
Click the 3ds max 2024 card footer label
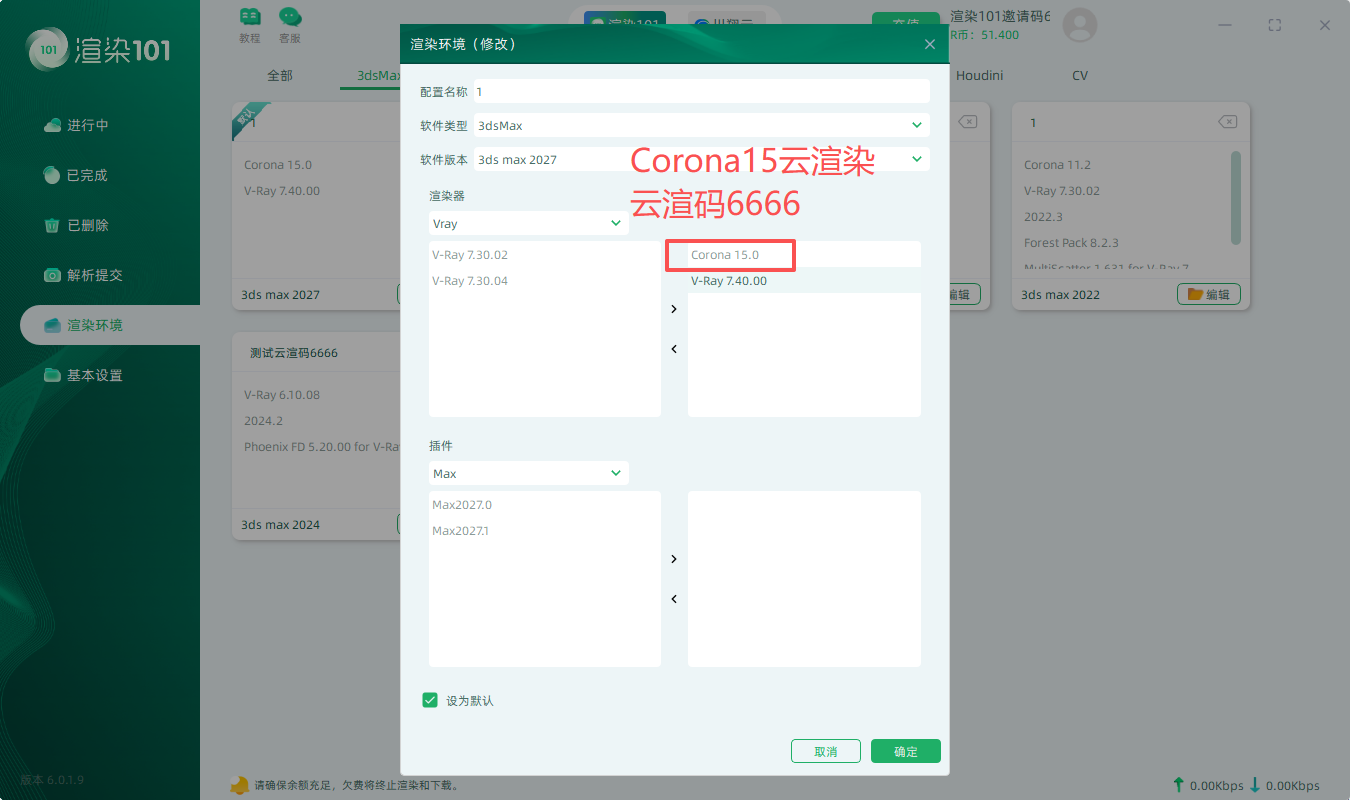281,525
